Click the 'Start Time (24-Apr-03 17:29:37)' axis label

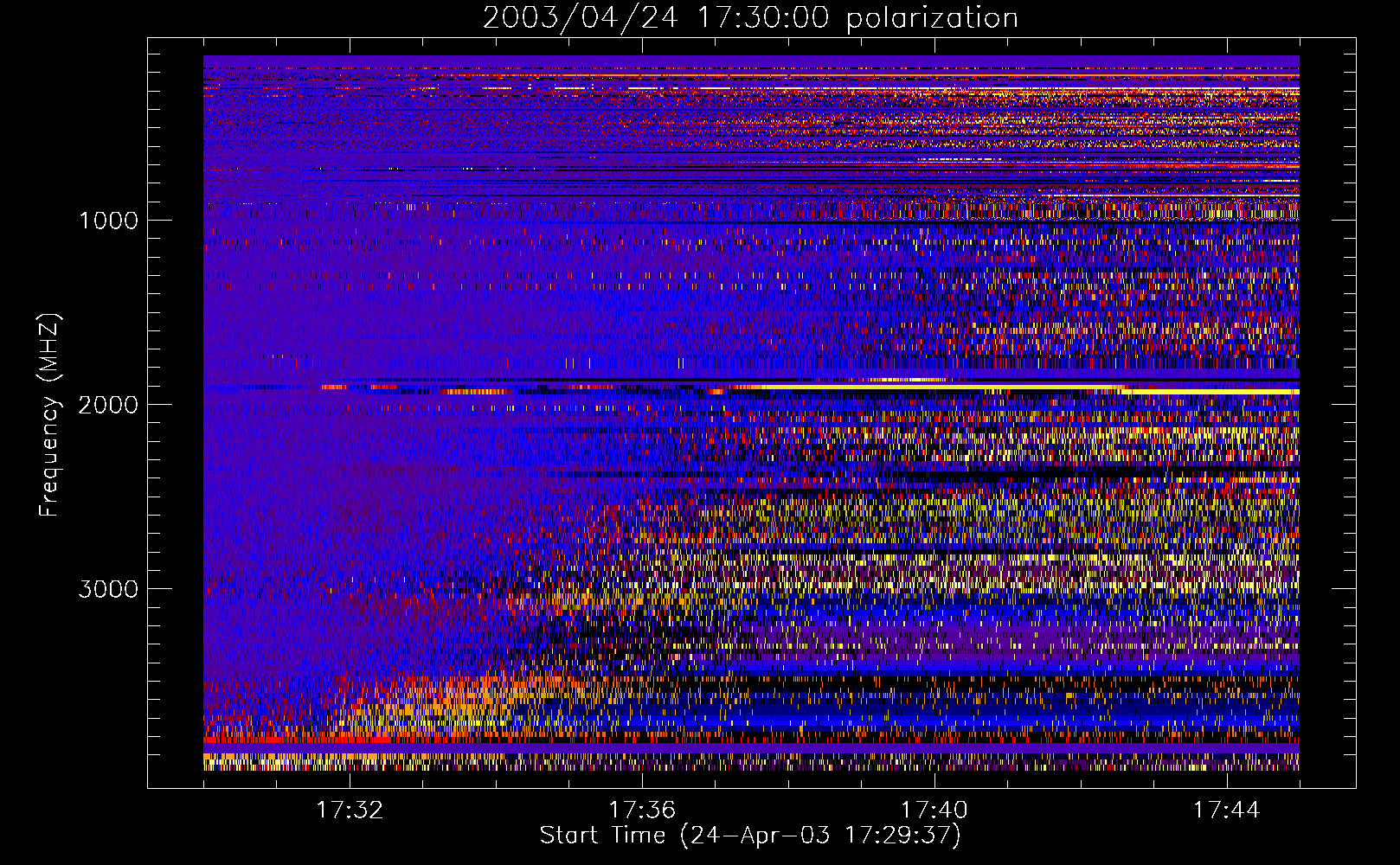[750, 836]
